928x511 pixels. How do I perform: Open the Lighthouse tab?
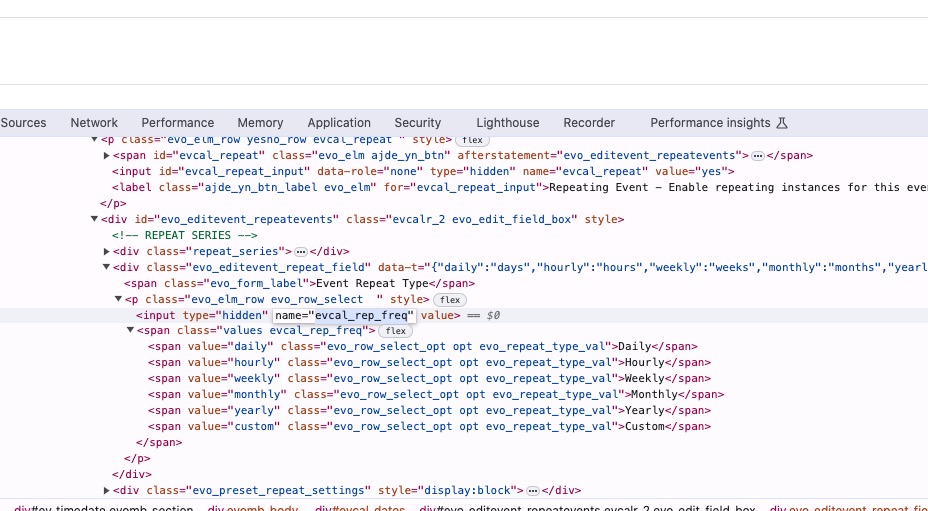(x=508, y=123)
